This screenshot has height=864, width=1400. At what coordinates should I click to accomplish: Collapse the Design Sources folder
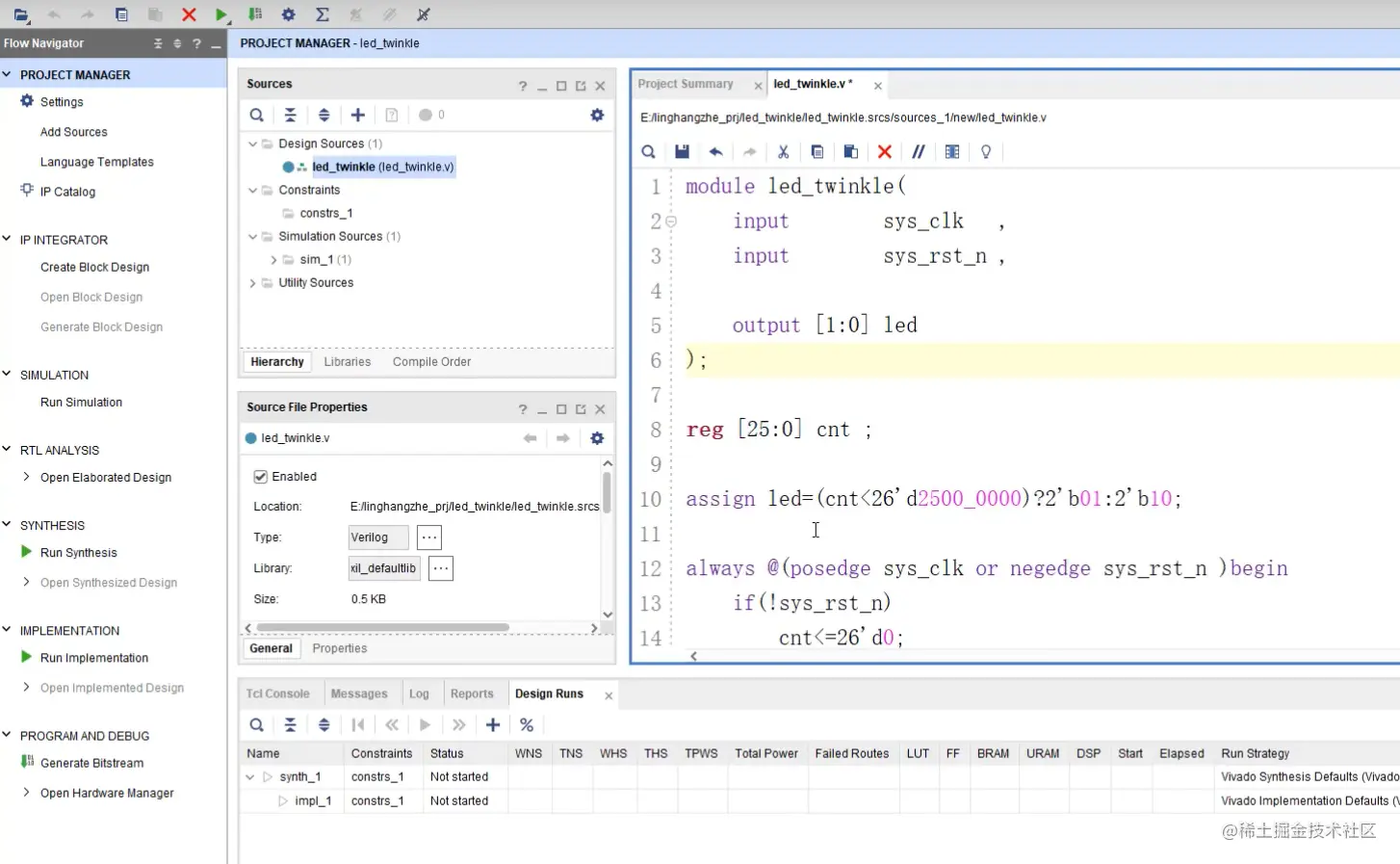tap(252, 144)
